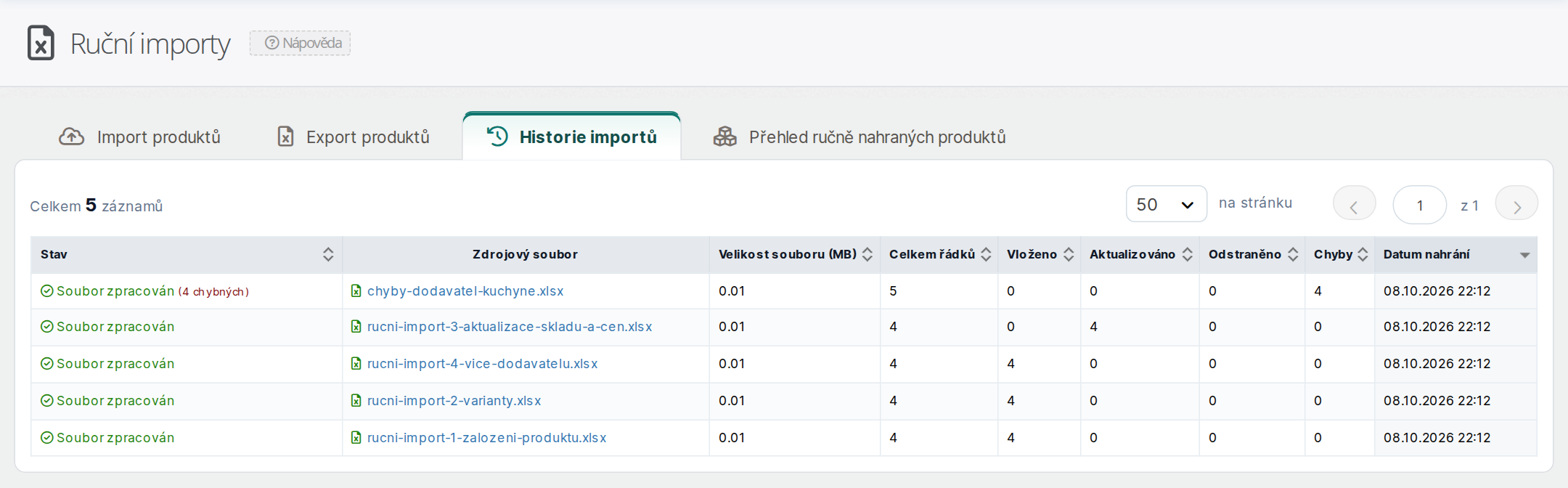Viewport: 1568px width, 488px height.
Task: Select the Historie importů tab
Action: (x=571, y=137)
